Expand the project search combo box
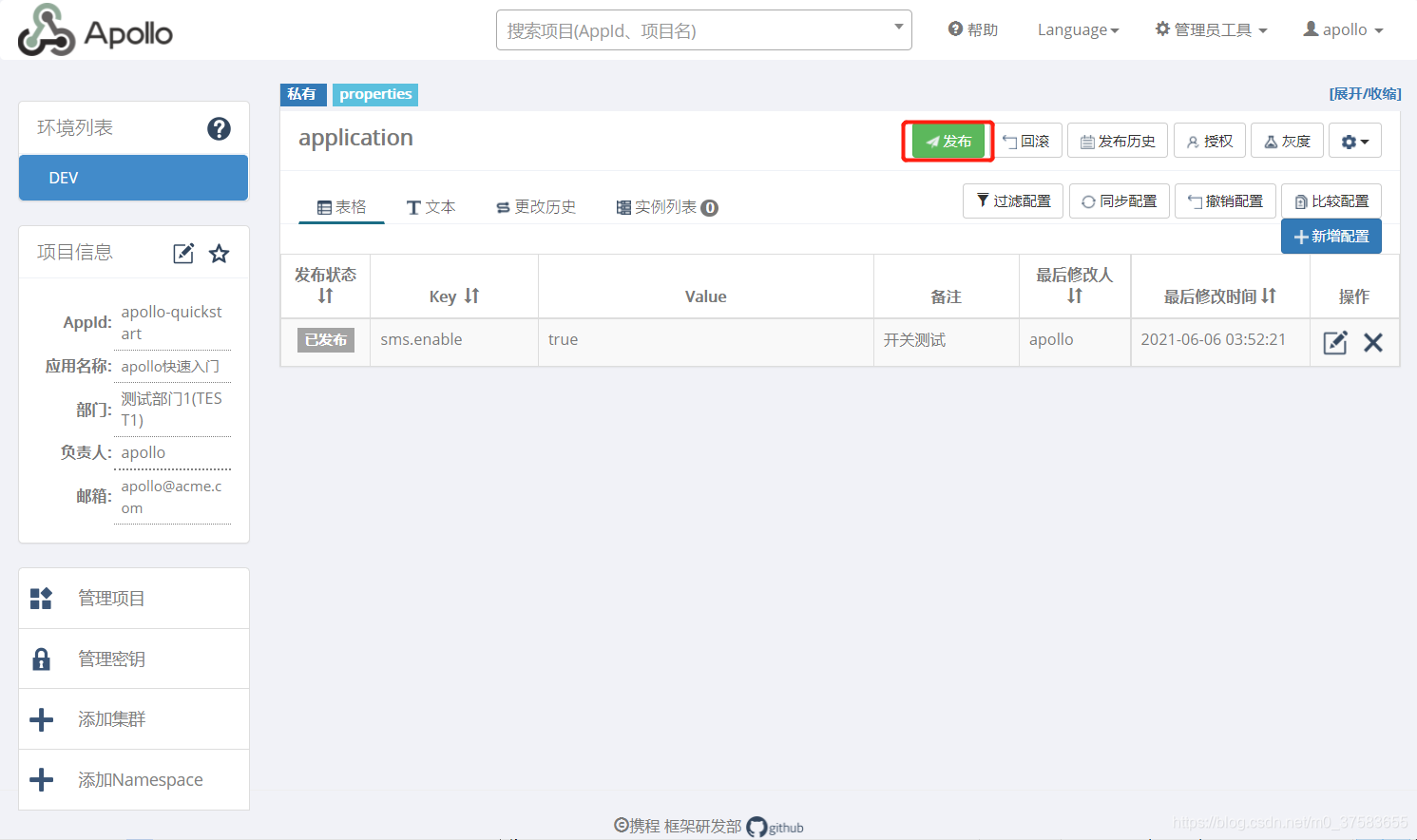The image size is (1417, 840). [898, 27]
